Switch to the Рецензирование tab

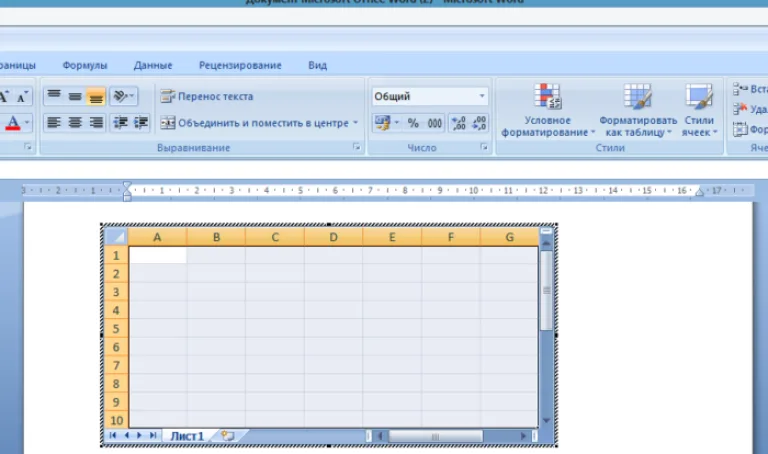pyautogui.click(x=240, y=65)
